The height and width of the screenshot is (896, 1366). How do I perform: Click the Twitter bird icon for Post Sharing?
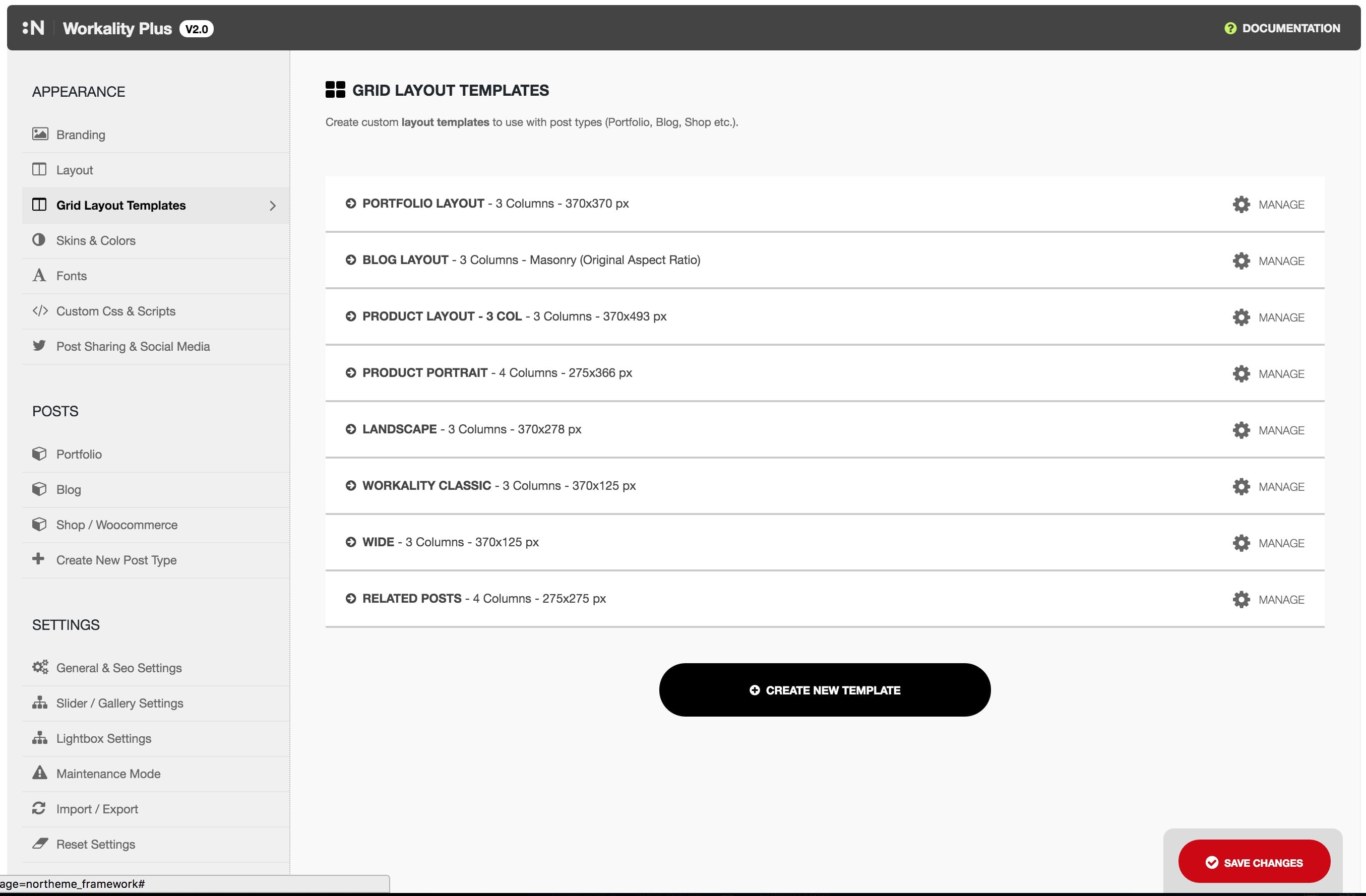pyautogui.click(x=39, y=346)
